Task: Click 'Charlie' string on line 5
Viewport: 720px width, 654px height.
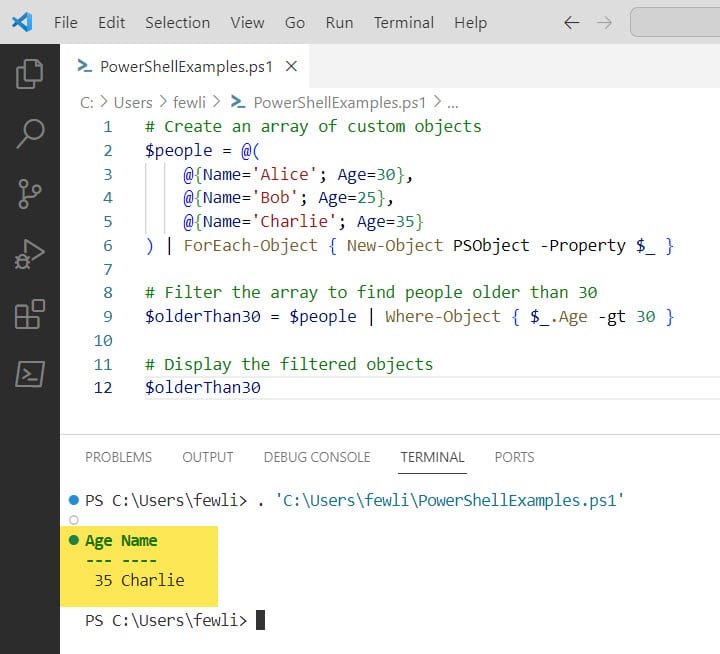Action: [x=294, y=222]
